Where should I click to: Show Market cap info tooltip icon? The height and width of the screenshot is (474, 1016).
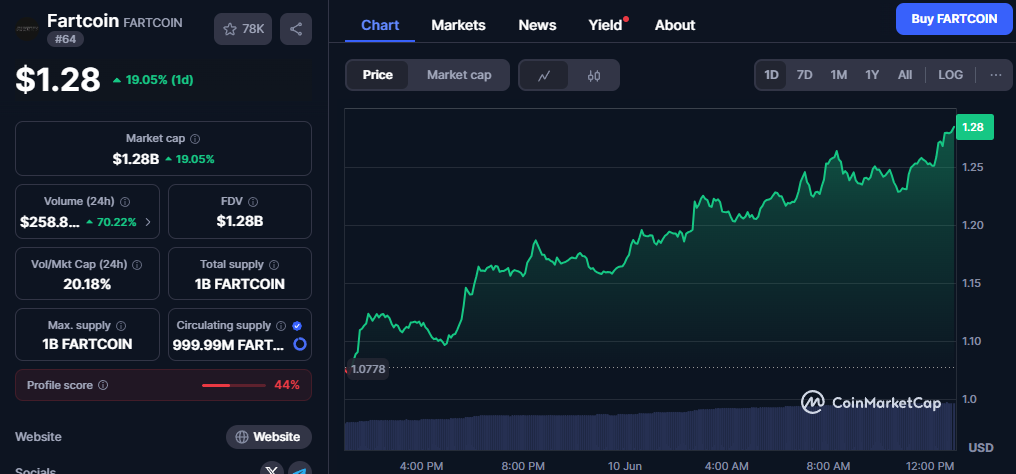click(195, 139)
